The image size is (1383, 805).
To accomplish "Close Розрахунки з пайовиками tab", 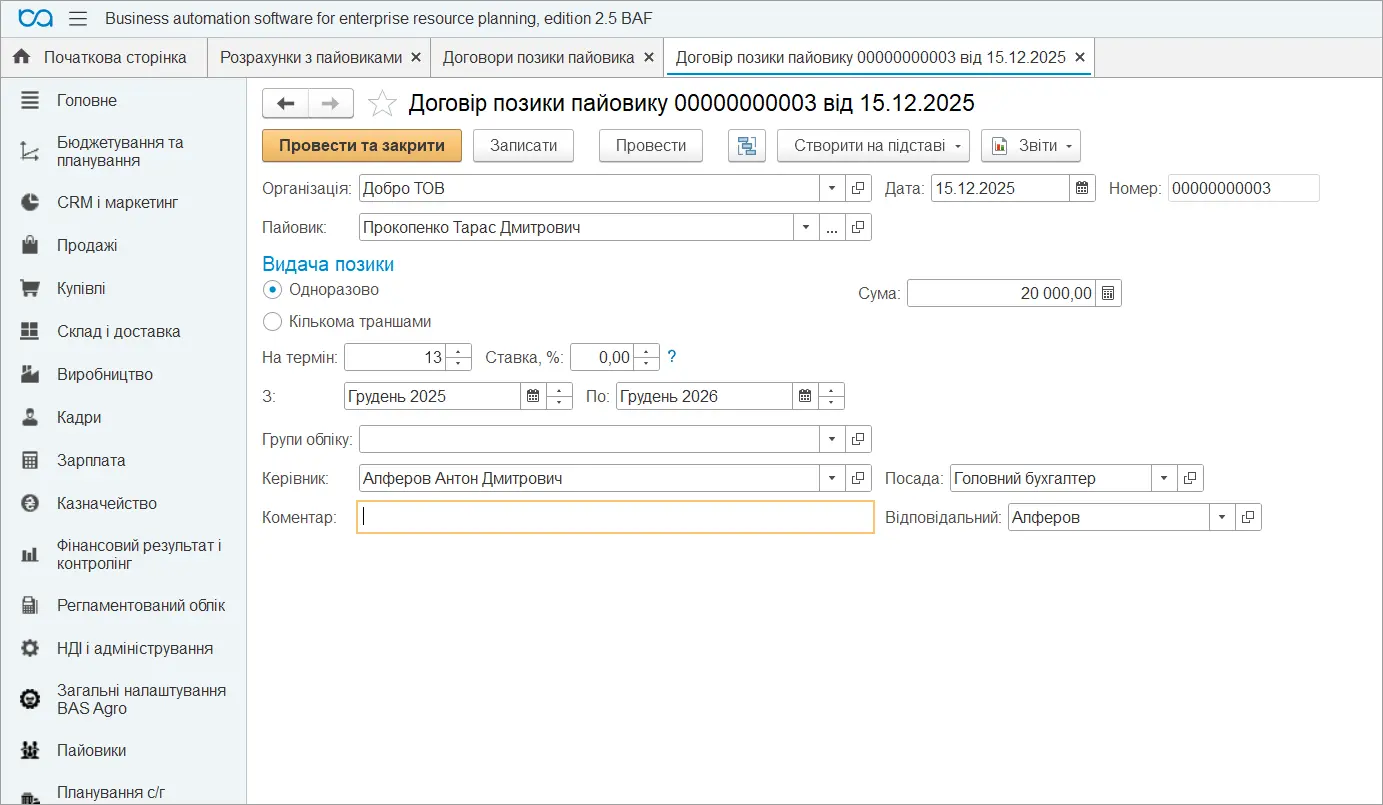I will (x=416, y=58).
